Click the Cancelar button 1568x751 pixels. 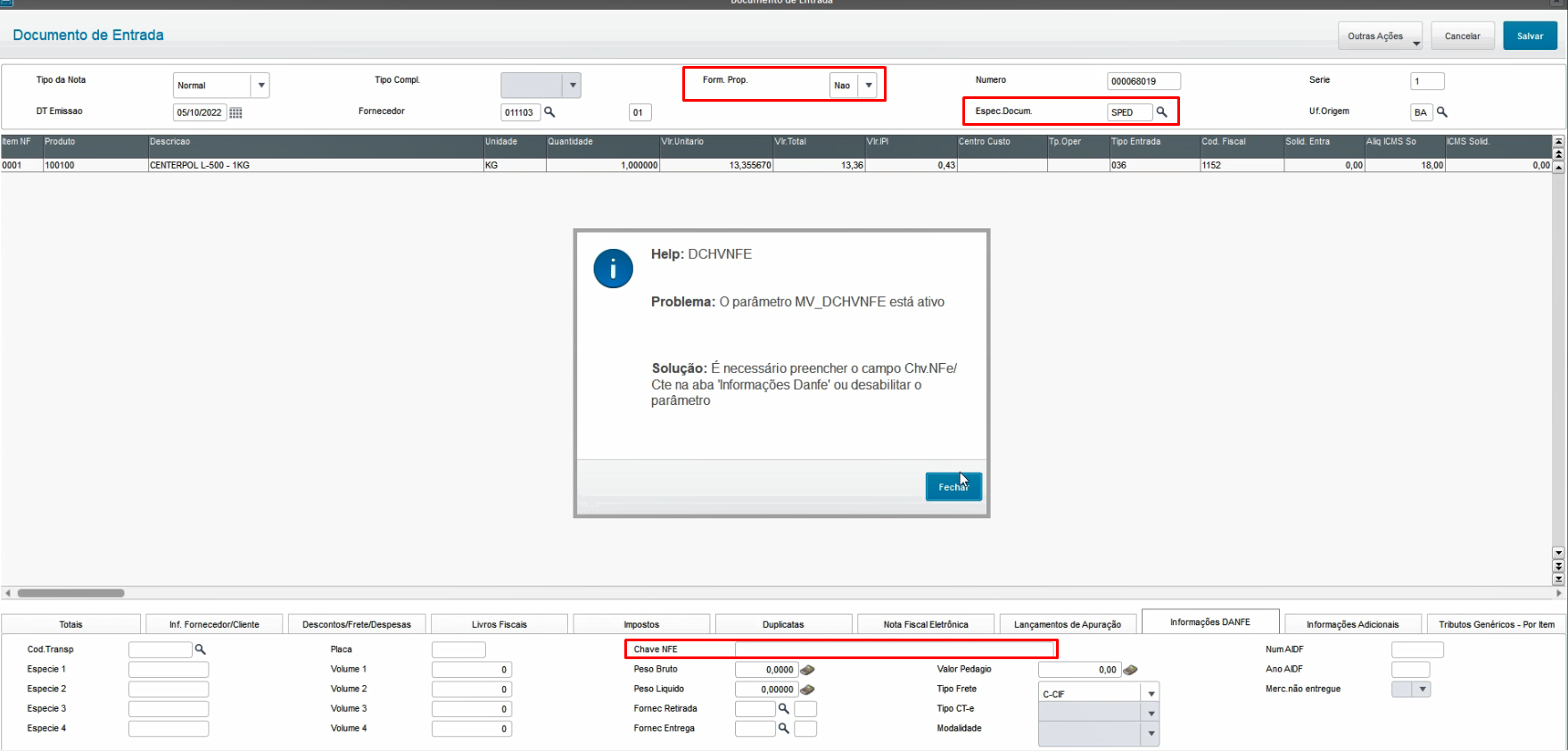click(1463, 36)
